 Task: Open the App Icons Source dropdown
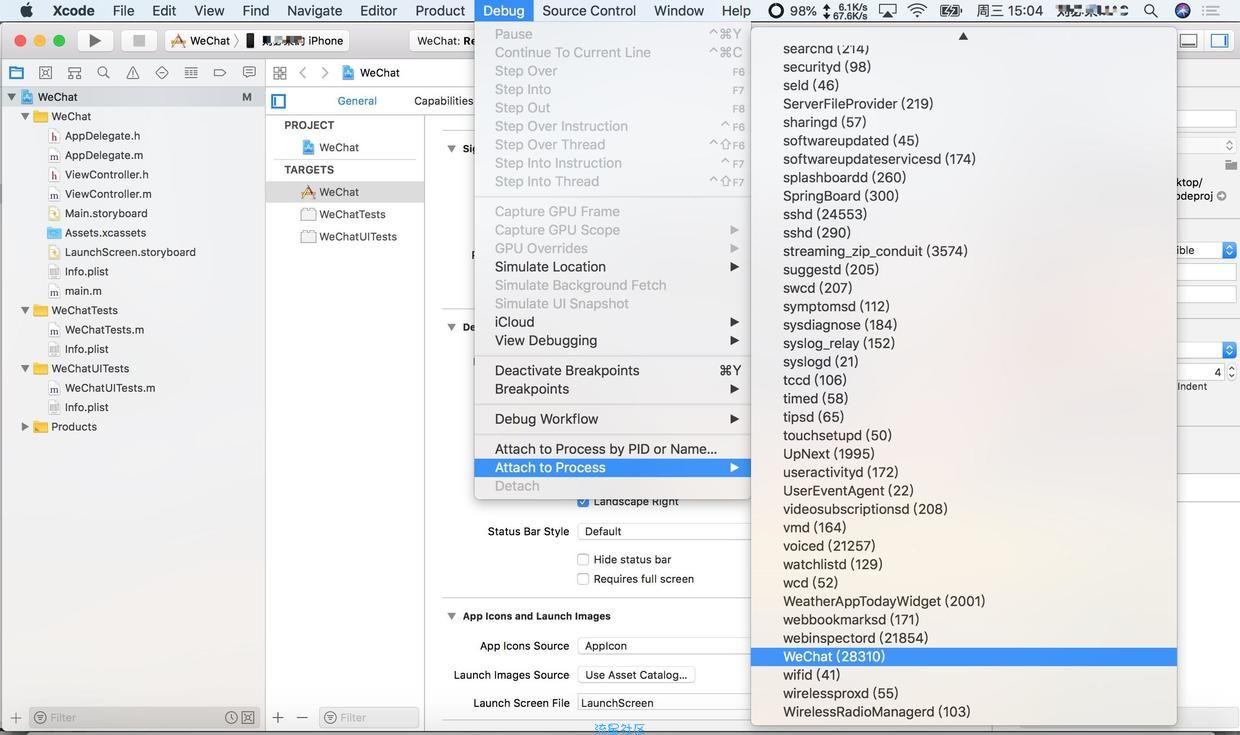tap(664, 646)
